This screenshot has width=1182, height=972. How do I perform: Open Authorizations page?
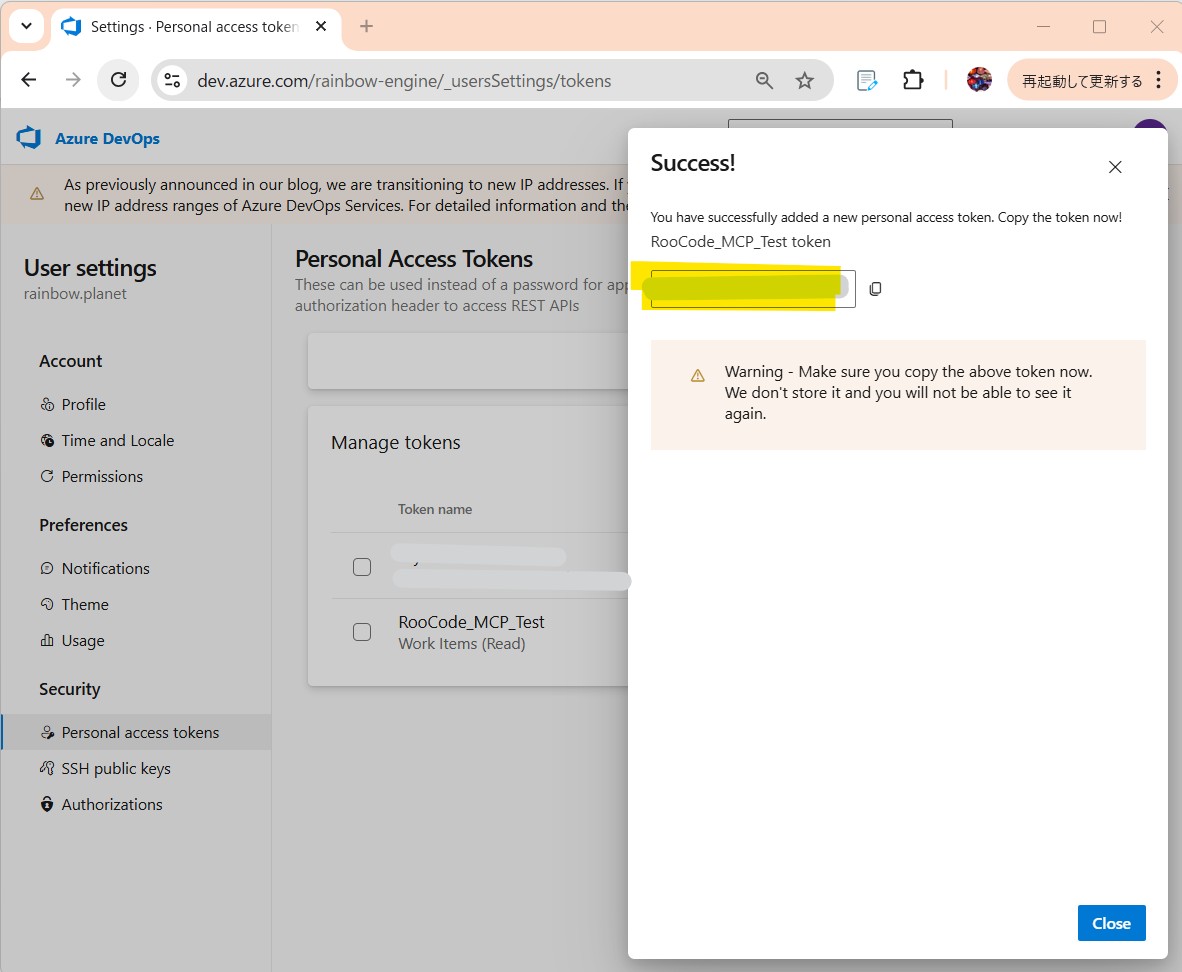click(x=112, y=805)
